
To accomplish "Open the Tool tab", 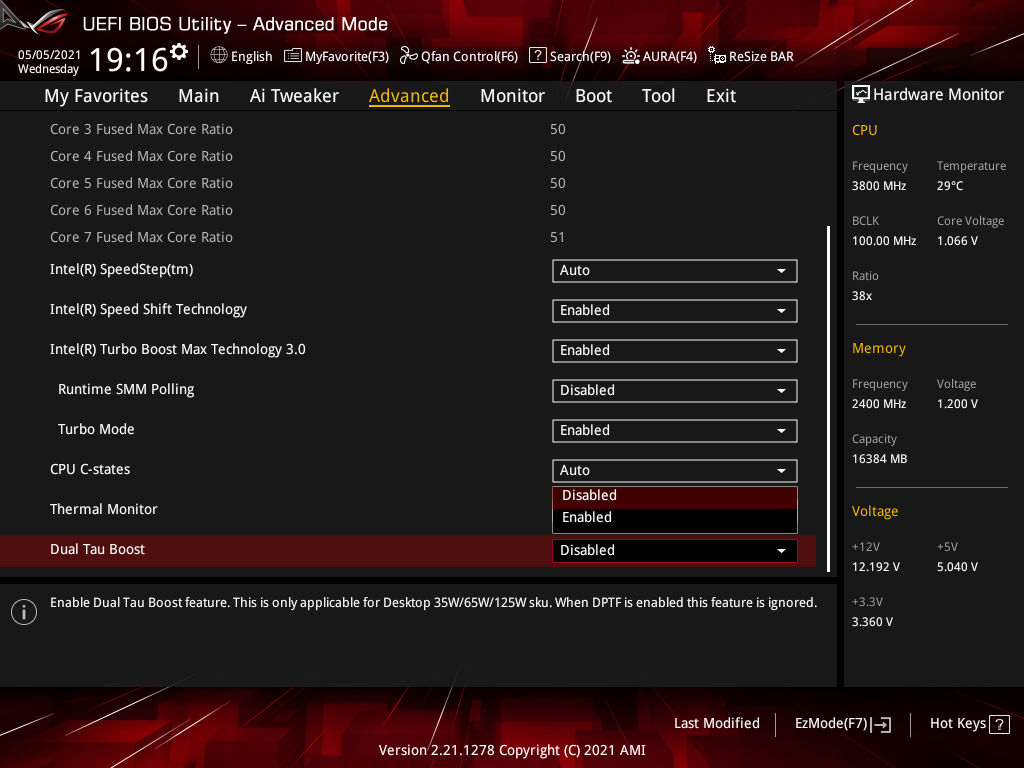I will coord(658,96).
